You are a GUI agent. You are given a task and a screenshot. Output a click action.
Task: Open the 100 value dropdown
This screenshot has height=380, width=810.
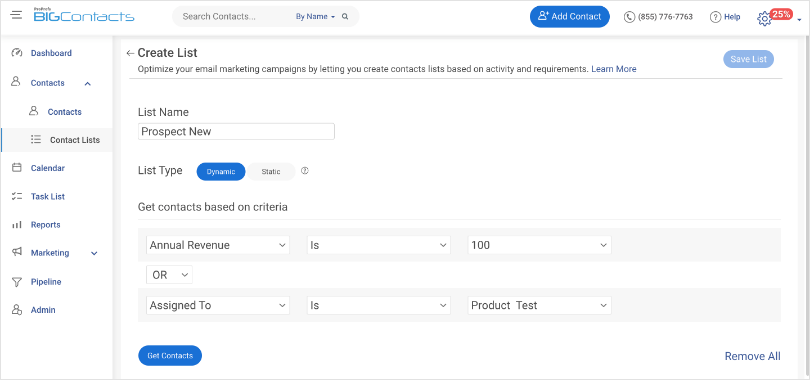point(540,245)
